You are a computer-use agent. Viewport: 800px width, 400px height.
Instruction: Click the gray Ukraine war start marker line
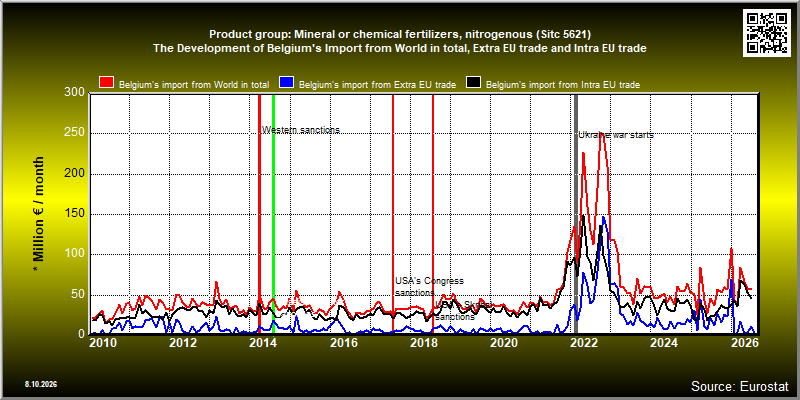pos(576,214)
